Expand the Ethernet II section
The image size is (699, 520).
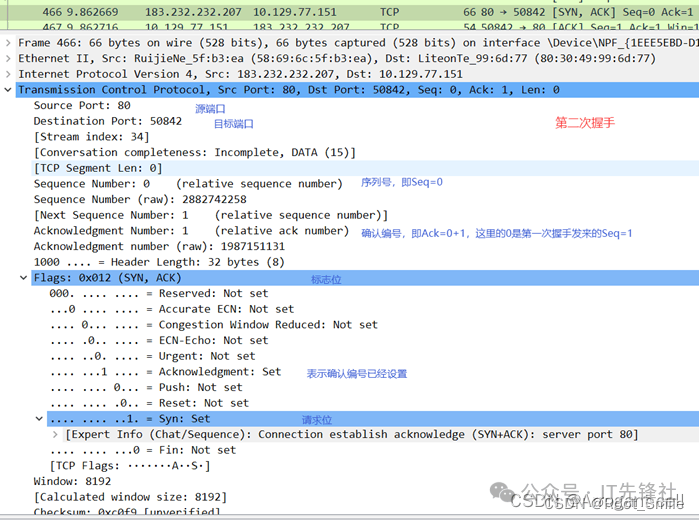click(9, 59)
